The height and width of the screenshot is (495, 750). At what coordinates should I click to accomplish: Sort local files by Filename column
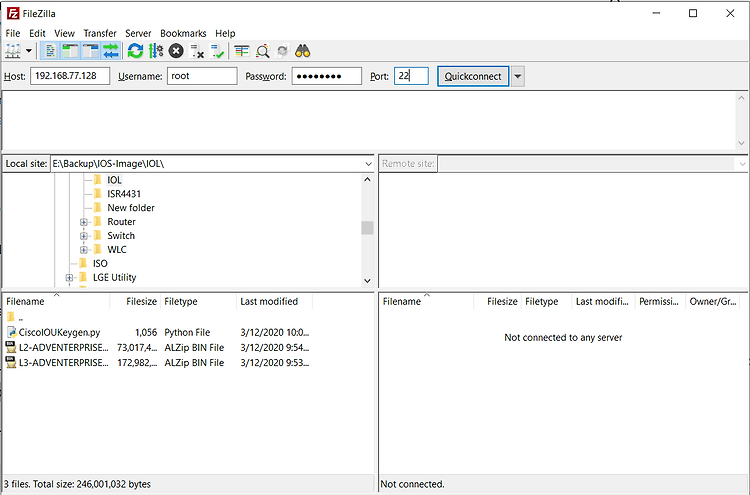[56, 301]
